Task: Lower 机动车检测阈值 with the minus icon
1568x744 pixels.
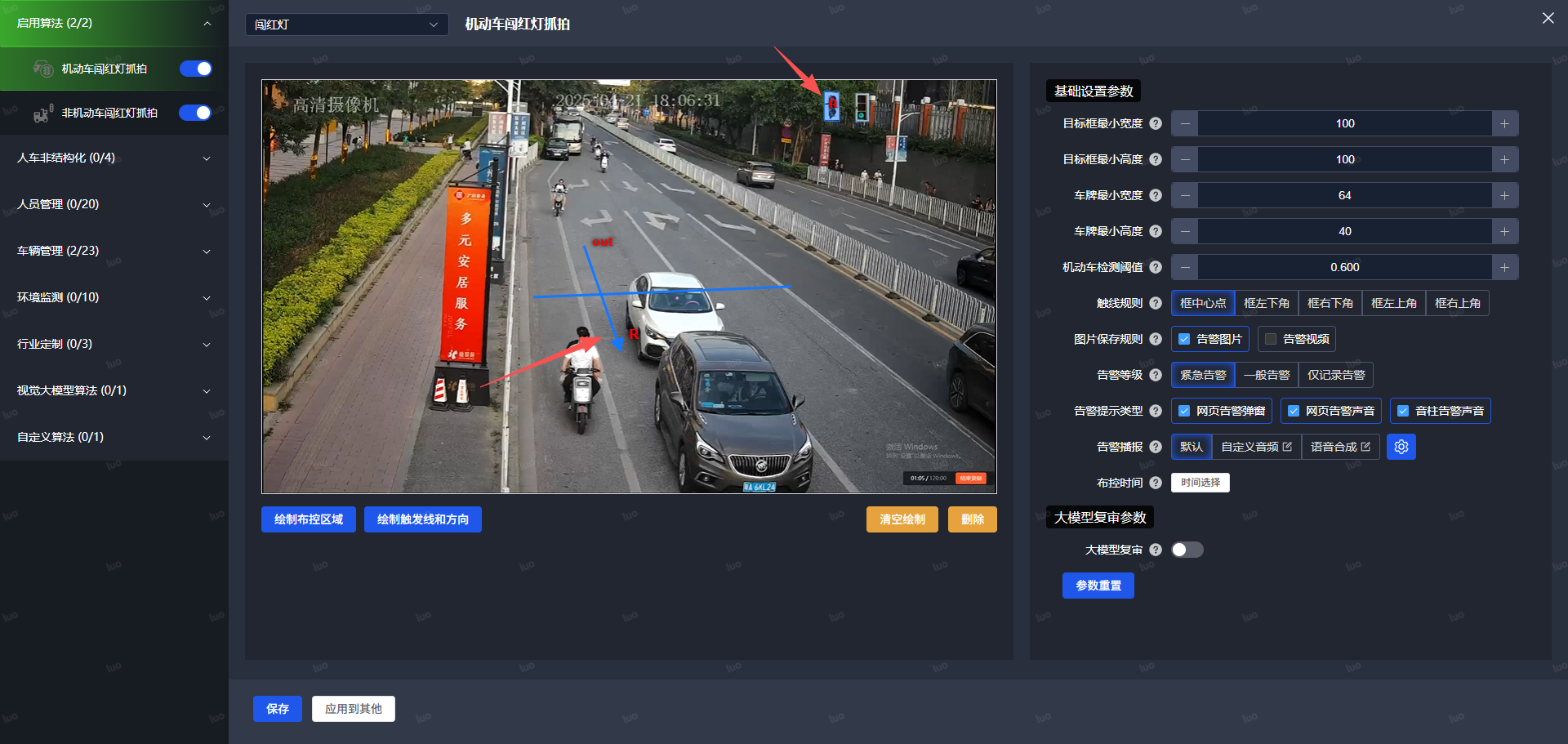Action: click(1185, 267)
